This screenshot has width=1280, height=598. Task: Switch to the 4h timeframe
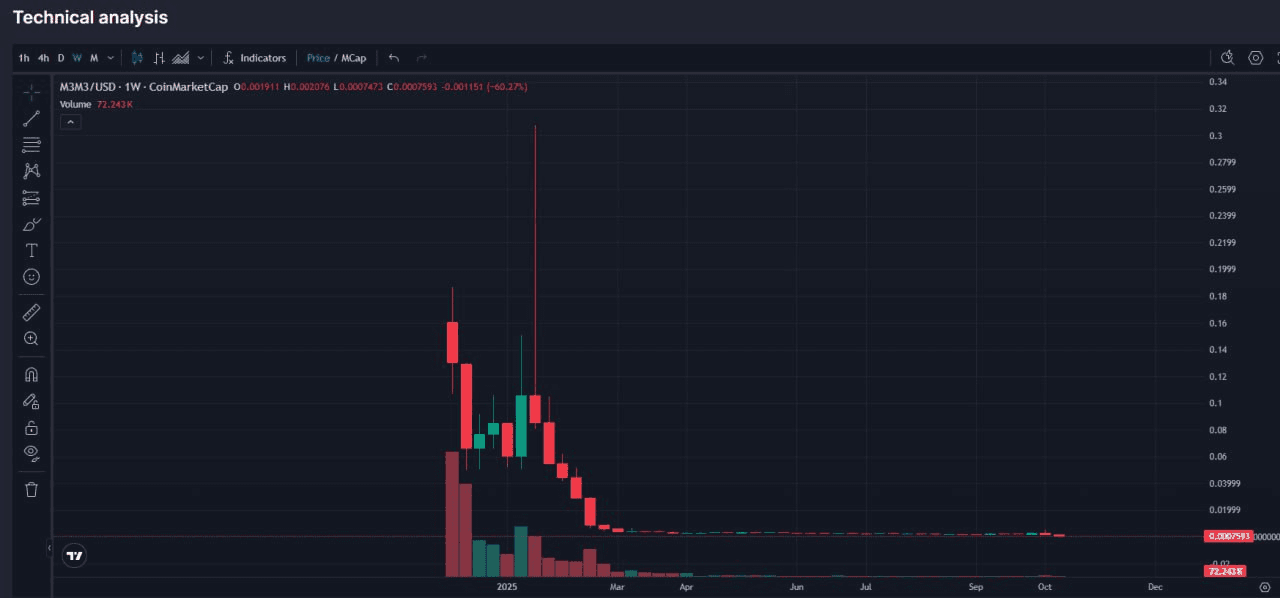[x=43, y=58]
